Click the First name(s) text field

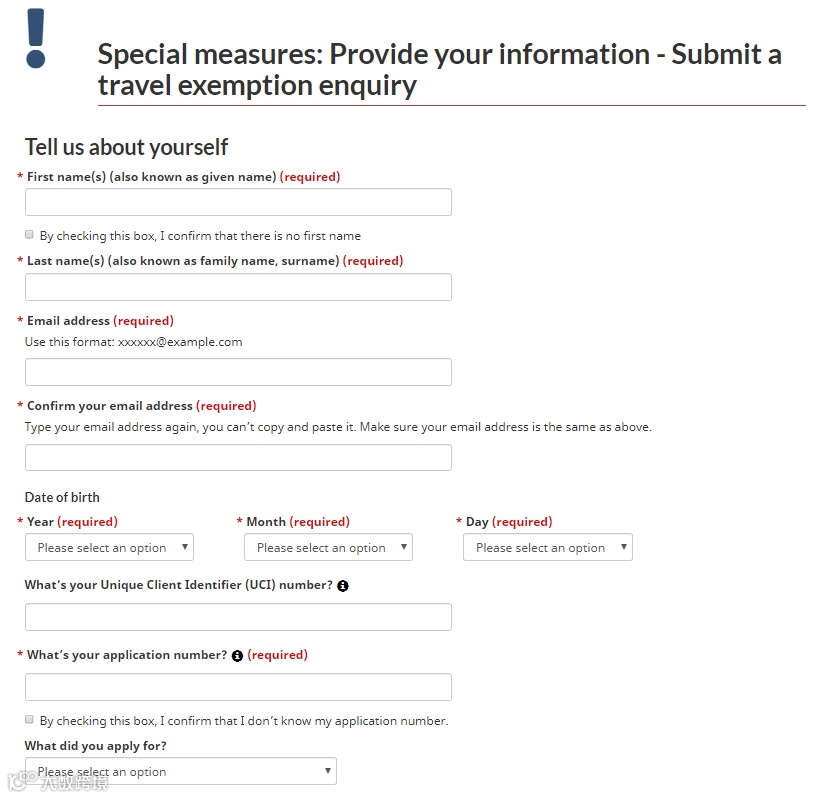(238, 202)
